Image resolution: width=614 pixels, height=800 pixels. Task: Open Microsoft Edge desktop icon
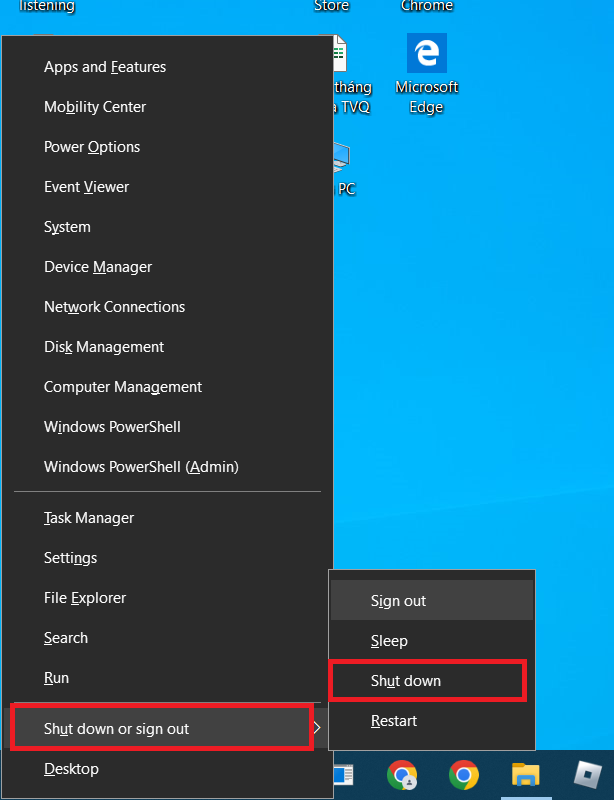(x=427, y=74)
